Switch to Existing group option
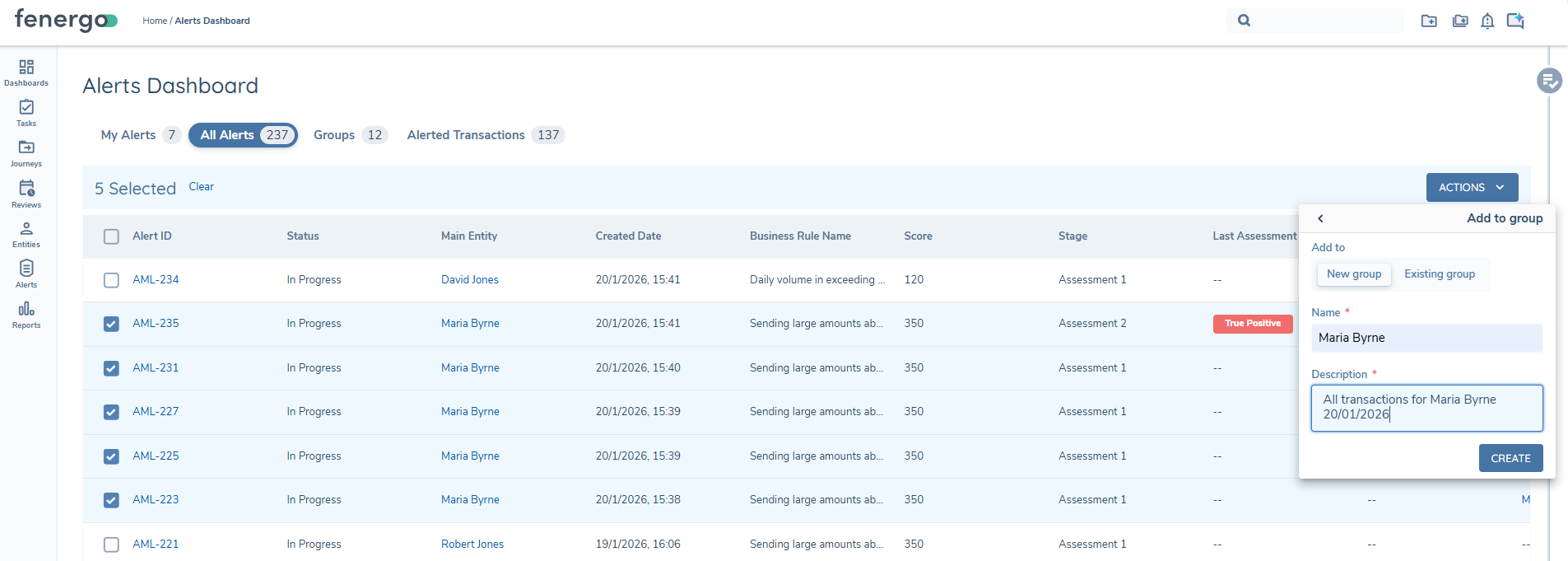This screenshot has height=561, width=1568. tap(1439, 274)
